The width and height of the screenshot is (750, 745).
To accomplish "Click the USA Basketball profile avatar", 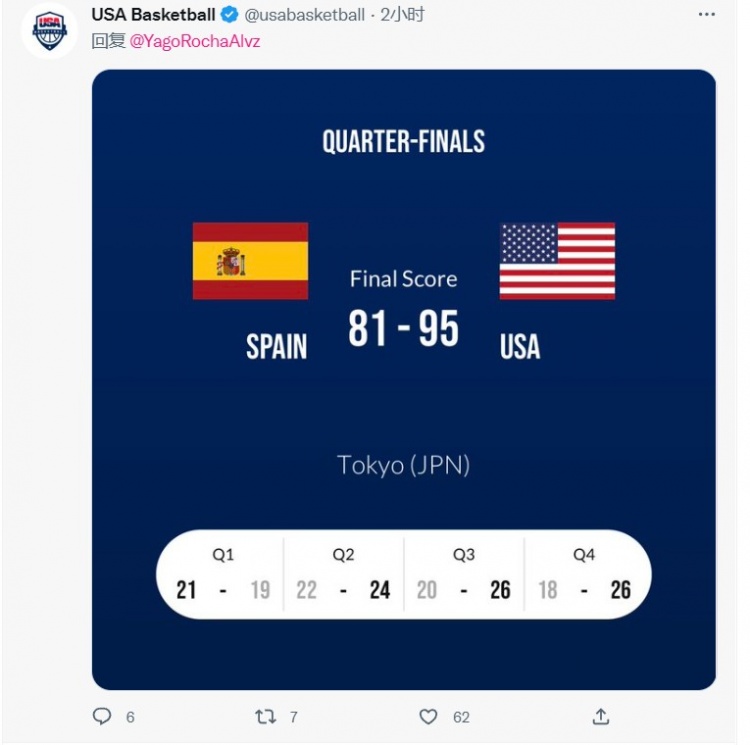I will point(49,31).
